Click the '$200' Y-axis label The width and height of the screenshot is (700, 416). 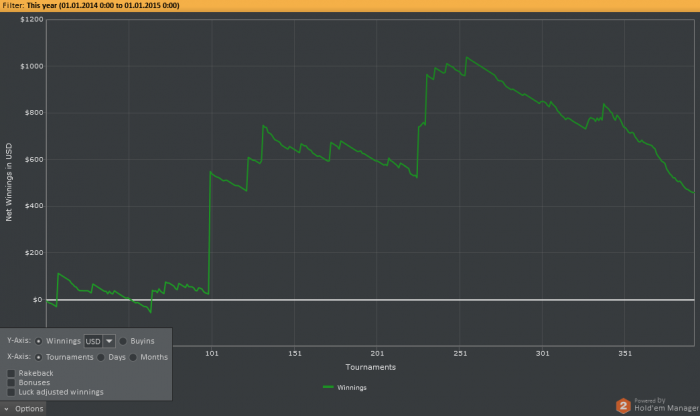click(34, 253)
